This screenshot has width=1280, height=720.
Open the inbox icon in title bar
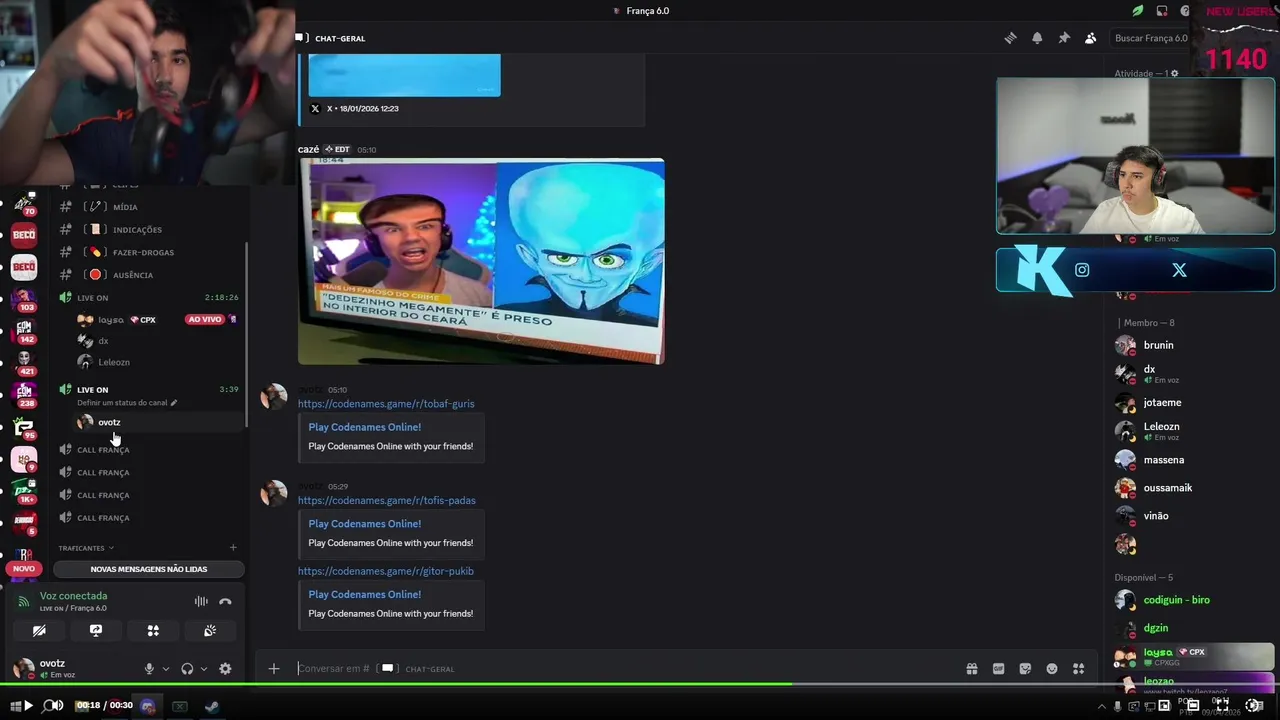1162,11
